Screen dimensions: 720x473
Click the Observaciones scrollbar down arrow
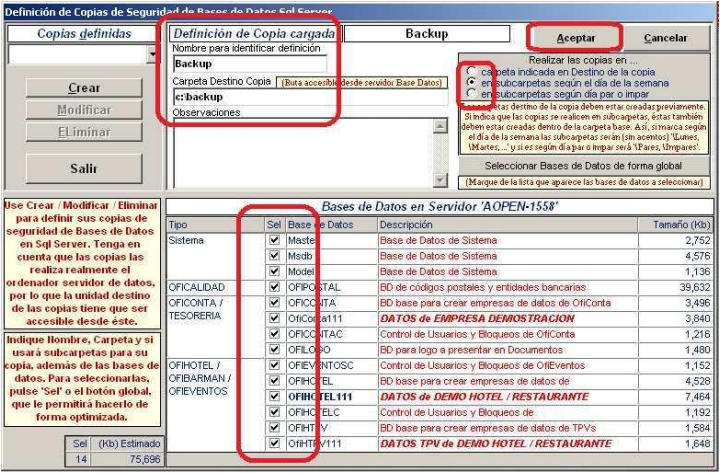coord(440,180)
